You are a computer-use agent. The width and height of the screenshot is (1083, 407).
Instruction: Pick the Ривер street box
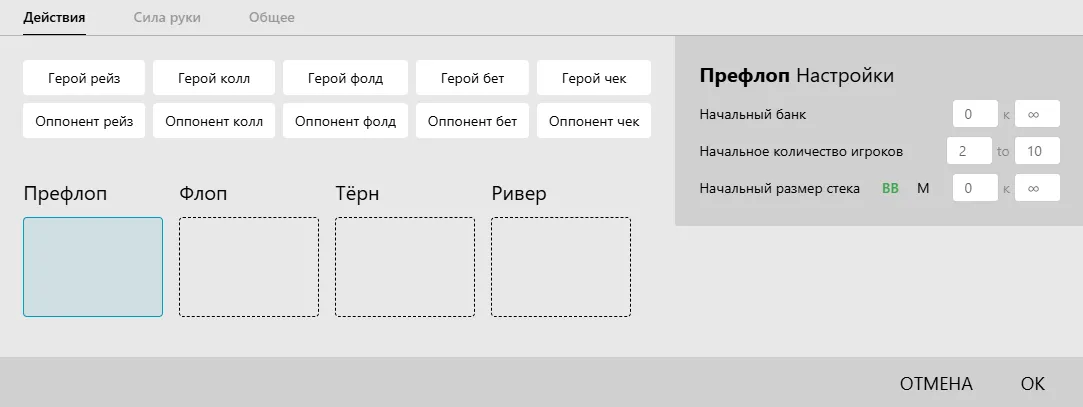[x=561, y=267]
